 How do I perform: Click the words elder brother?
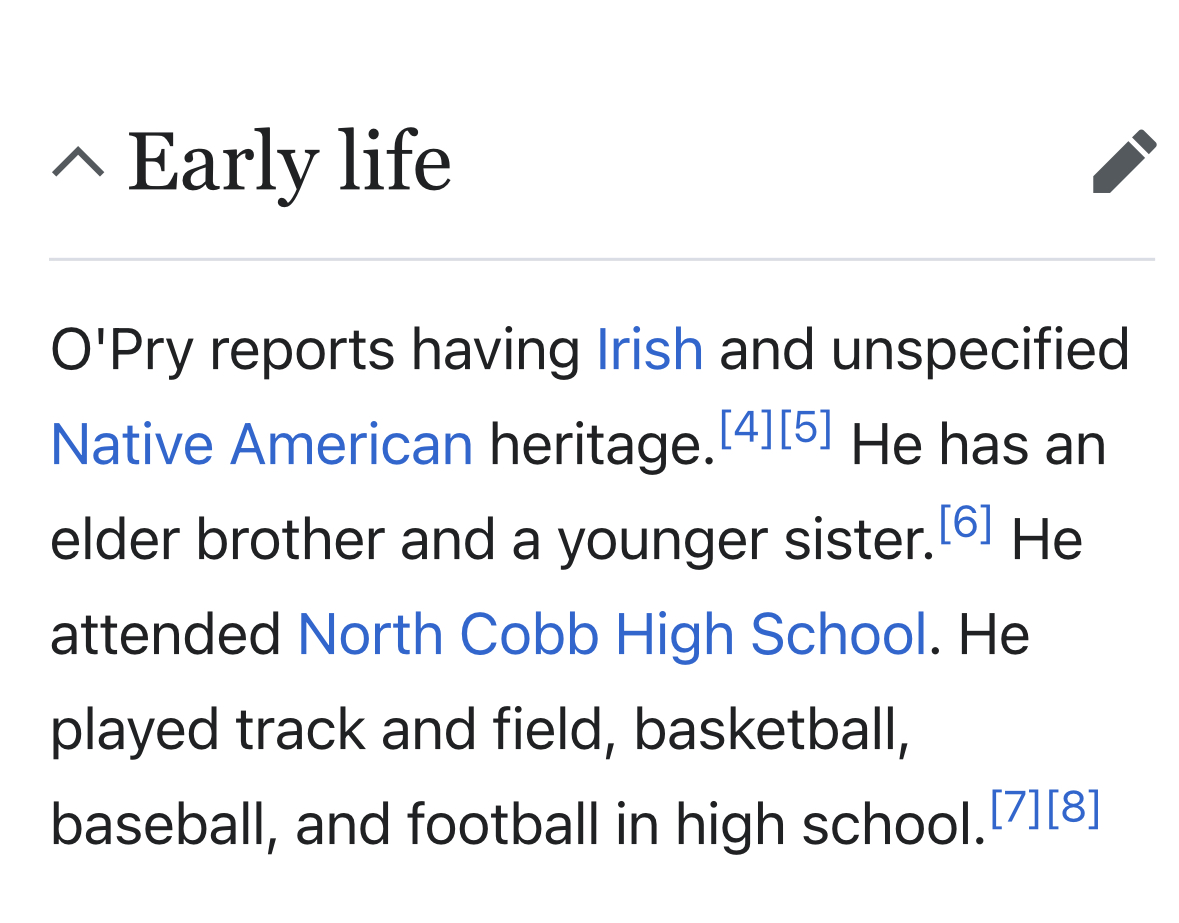point(217,540)
